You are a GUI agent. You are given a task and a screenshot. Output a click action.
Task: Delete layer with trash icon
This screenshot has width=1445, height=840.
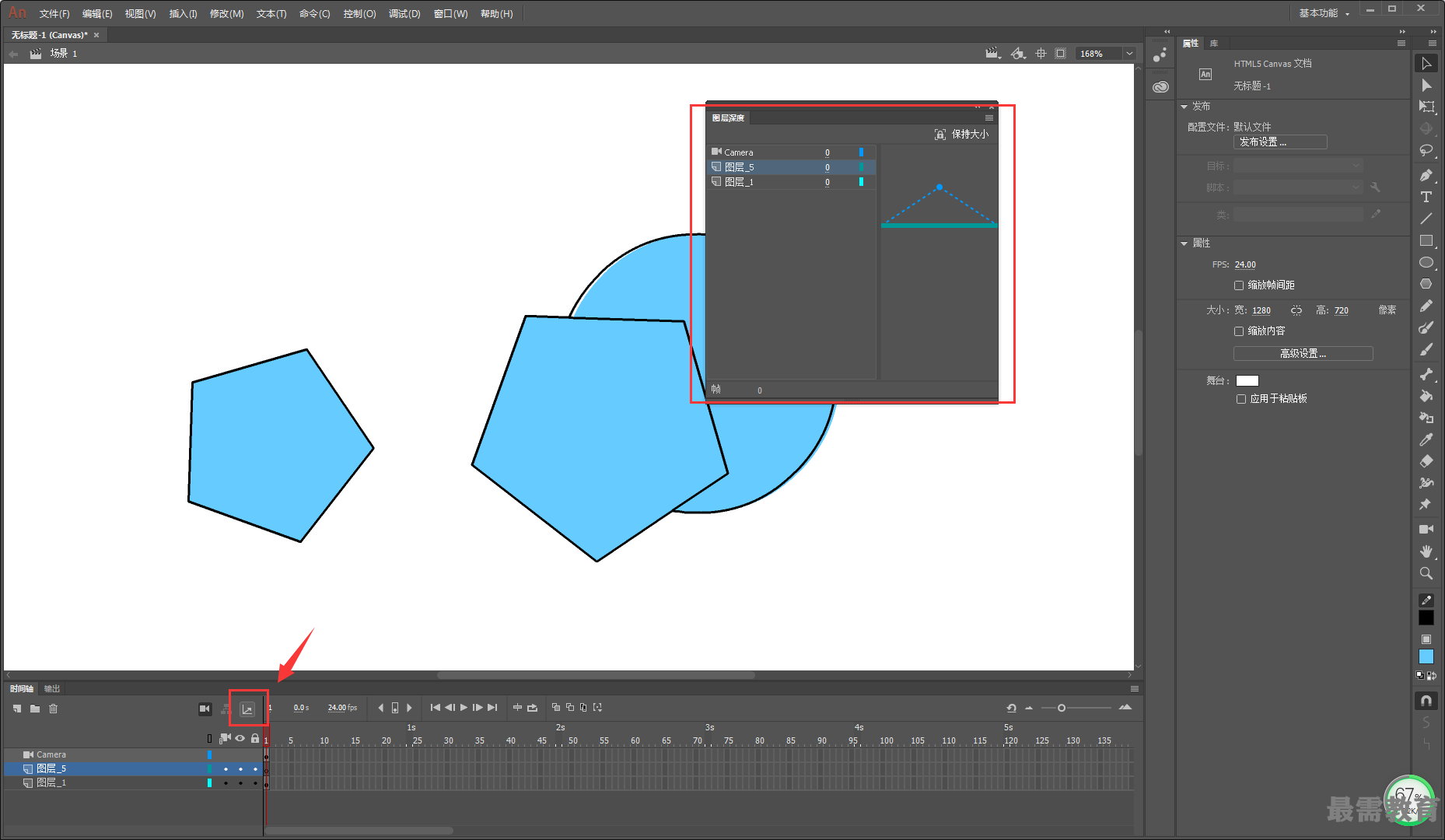click(x=54, y=709)
